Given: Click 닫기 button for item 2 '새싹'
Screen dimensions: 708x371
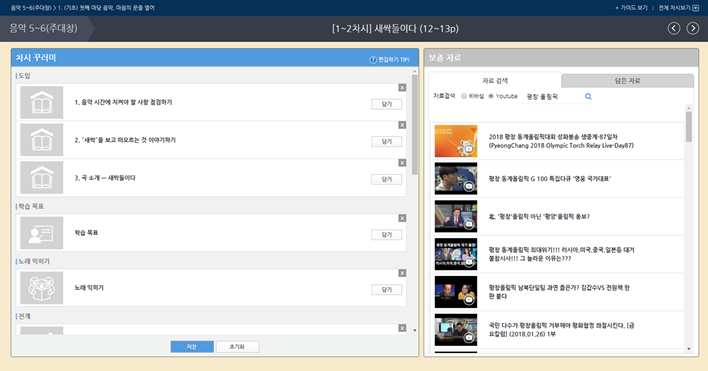Looking at the screenshot, I should pos(387,142).
